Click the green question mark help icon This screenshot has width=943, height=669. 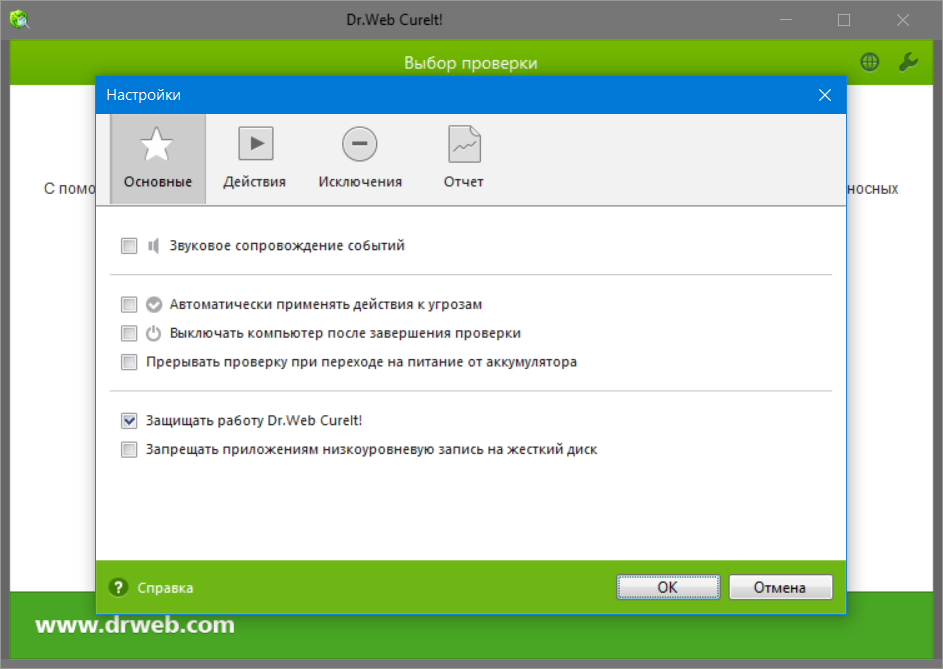(118, 587)
